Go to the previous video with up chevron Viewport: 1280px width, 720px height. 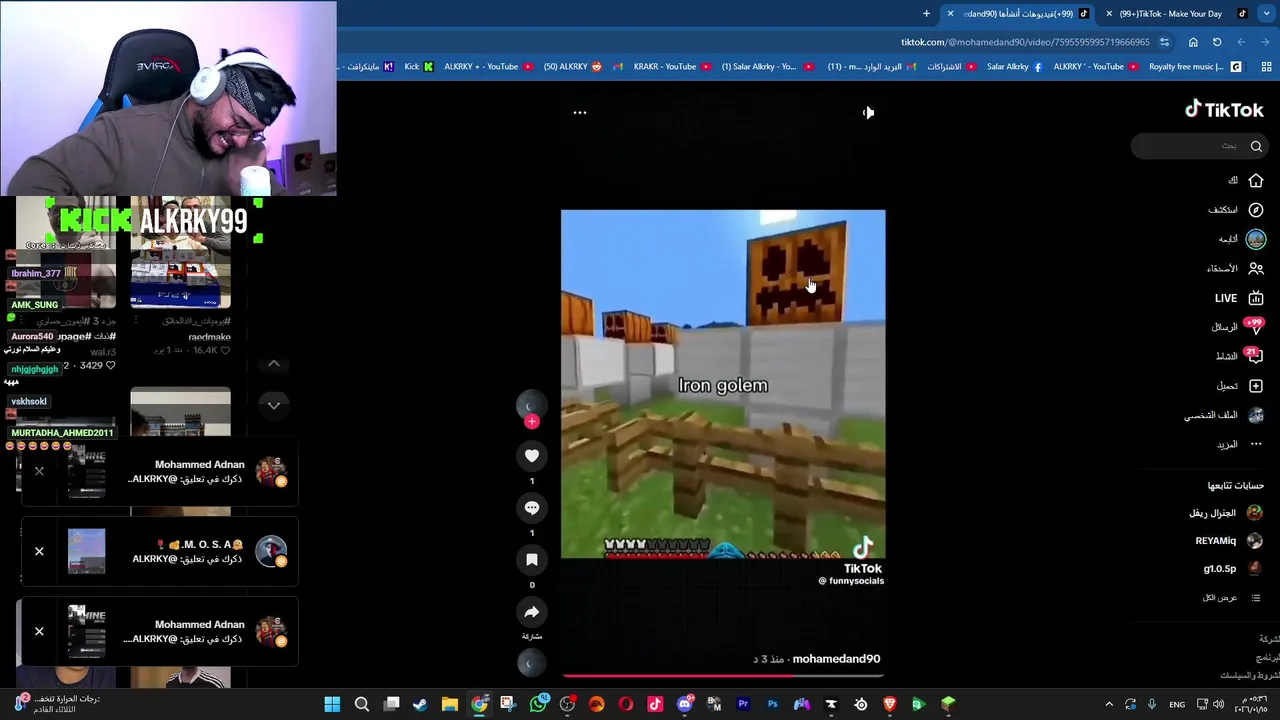[274, 364]
